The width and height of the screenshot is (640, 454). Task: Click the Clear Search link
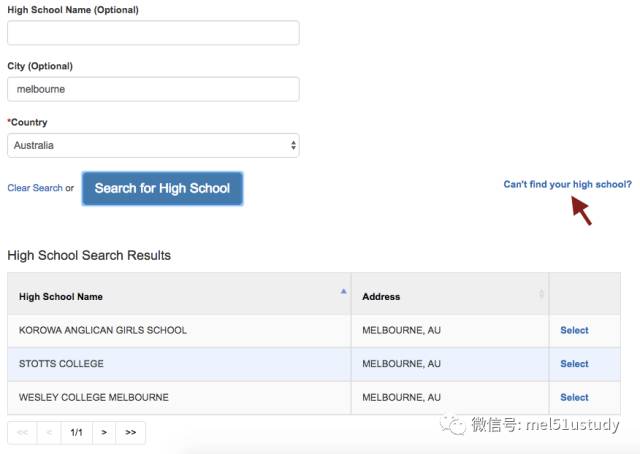[x=35, y=188]
